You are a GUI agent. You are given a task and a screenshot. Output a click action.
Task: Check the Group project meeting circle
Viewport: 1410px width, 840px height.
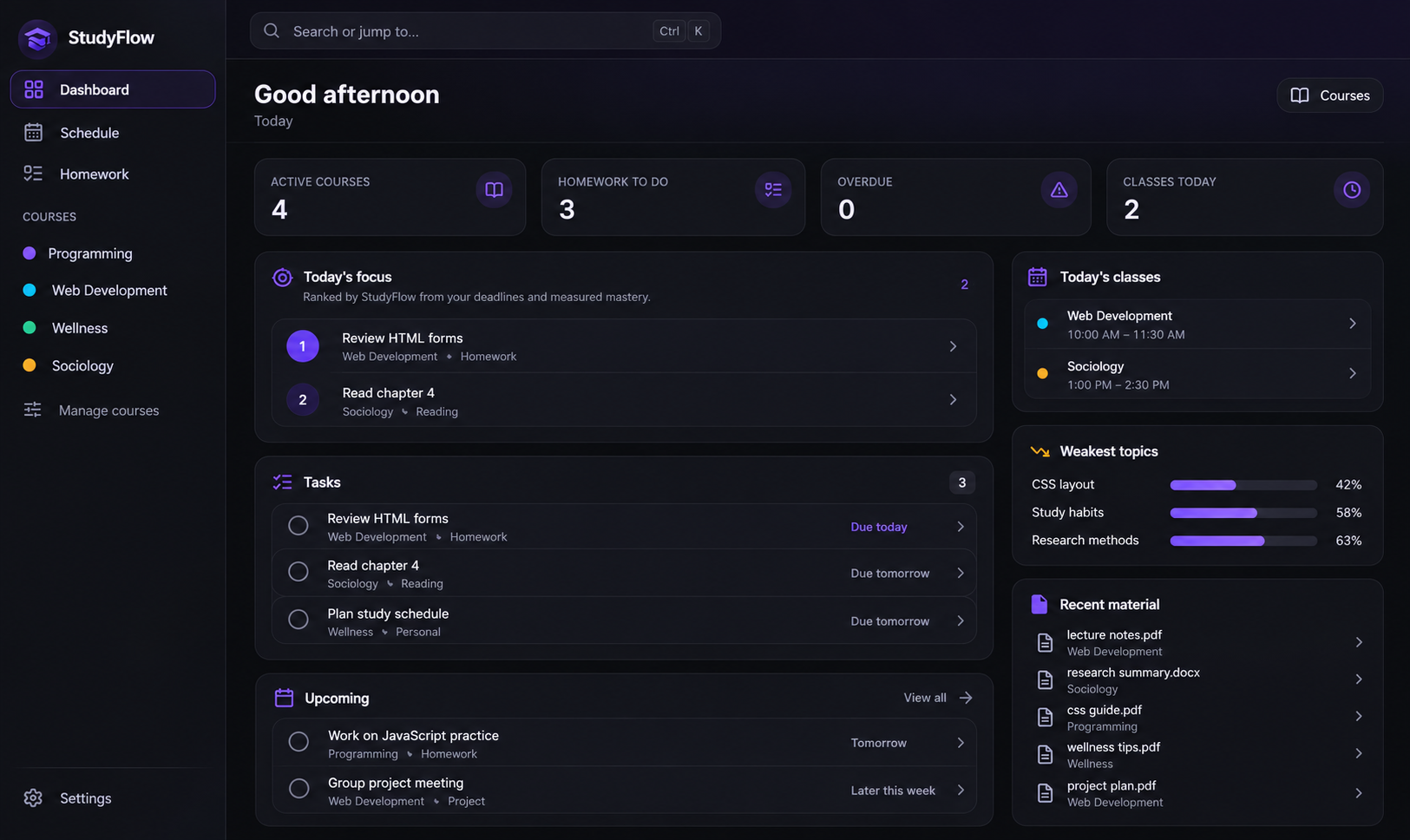tap(298, 789)
